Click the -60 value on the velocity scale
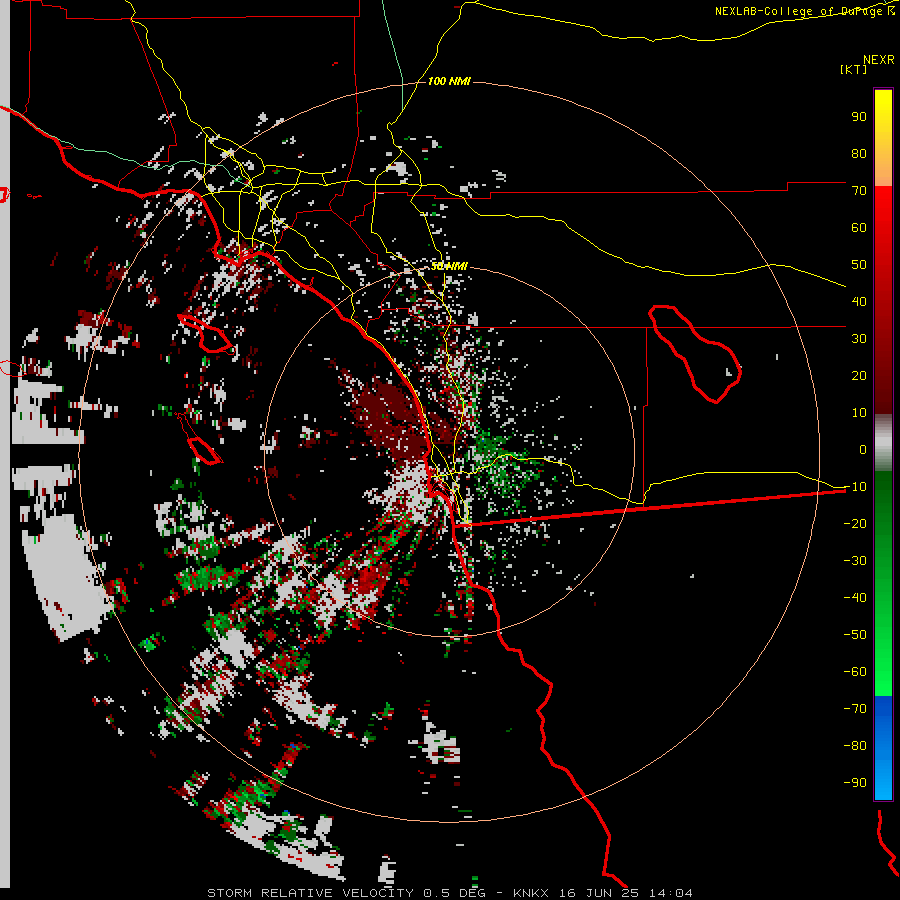Screen dimensions: 900x900 [855, 672]
